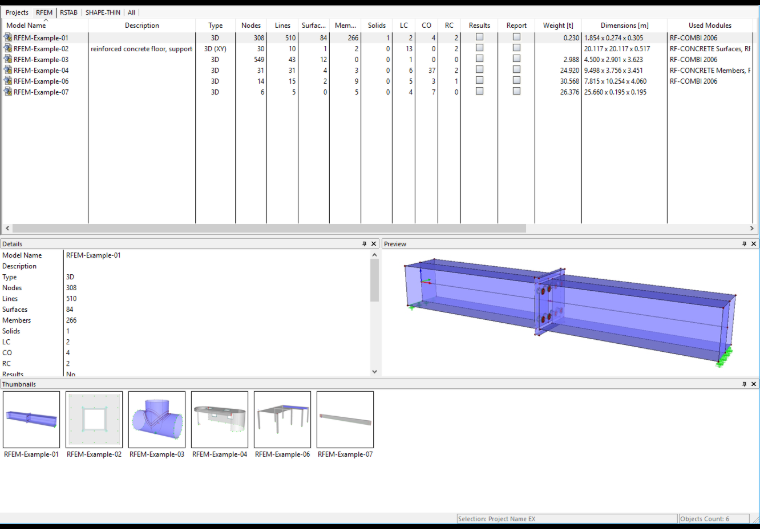
Task: Select RFEM-Example-06 thumbnail
Action: [x=282, y=419]
